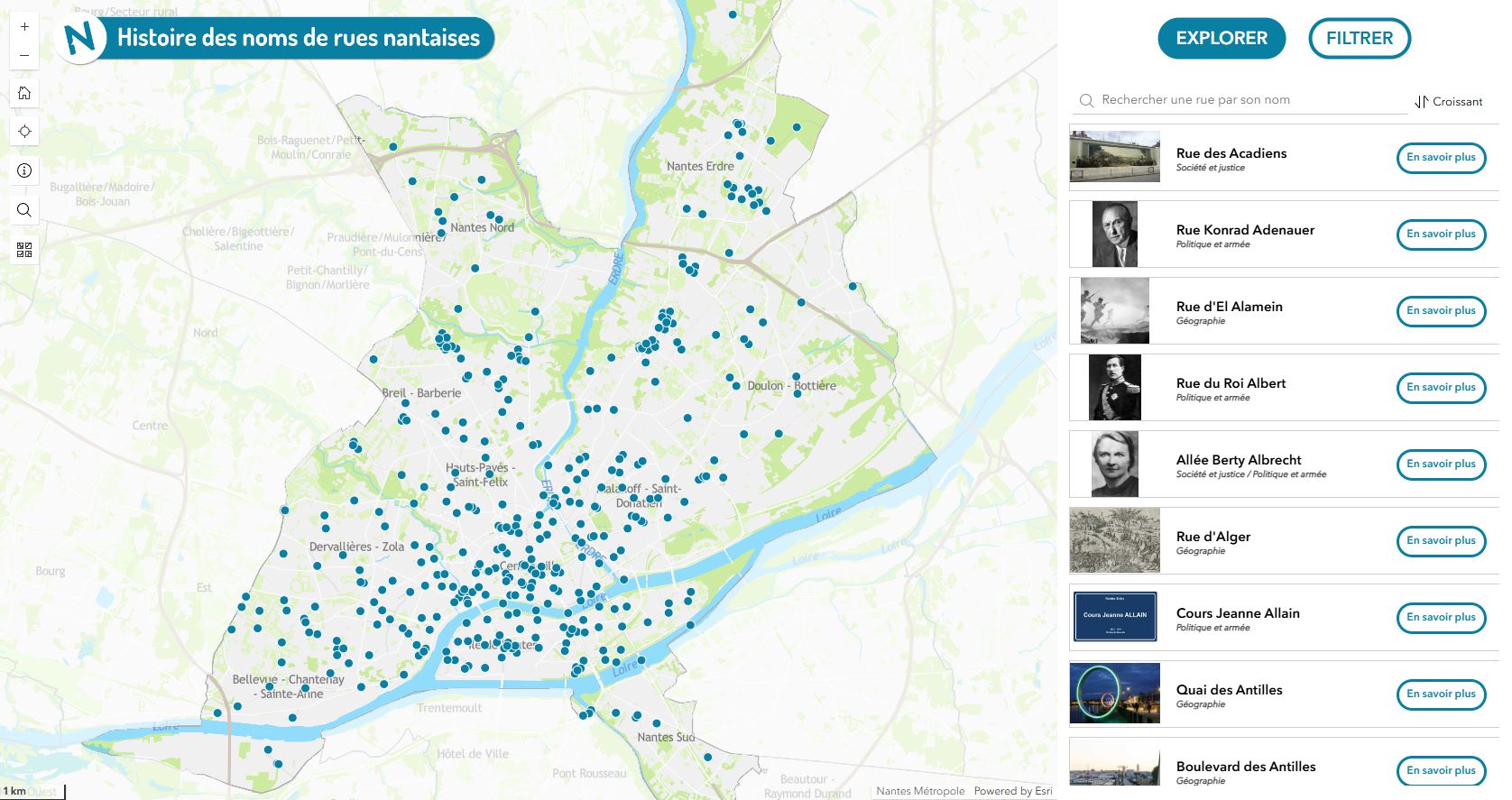Click the Nantes N logo
1512x800 pixels.
tap(80, 39)
